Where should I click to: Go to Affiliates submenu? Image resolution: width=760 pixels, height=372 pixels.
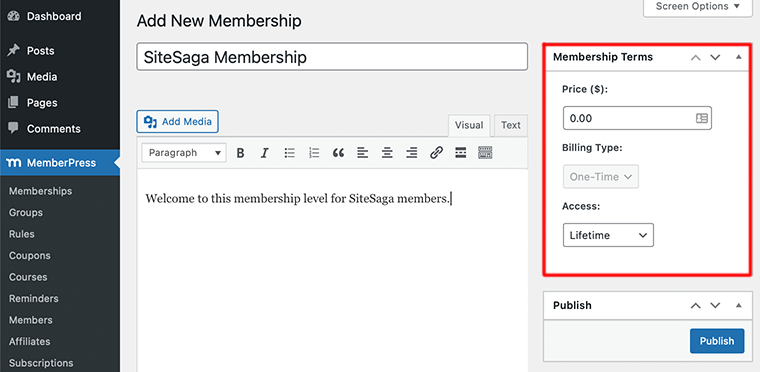pos(30,341)
